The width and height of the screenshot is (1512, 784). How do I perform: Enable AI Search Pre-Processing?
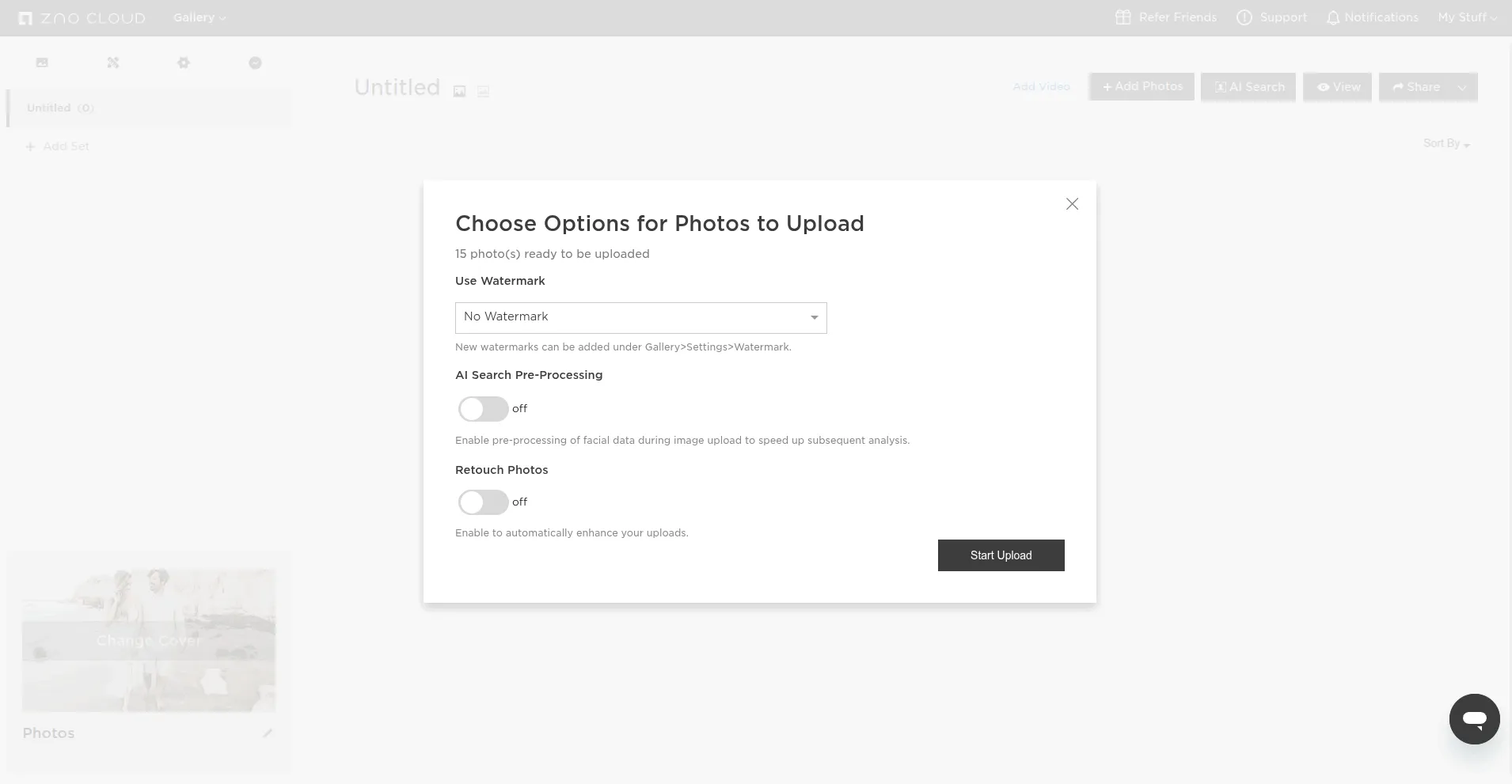point(483,409)
